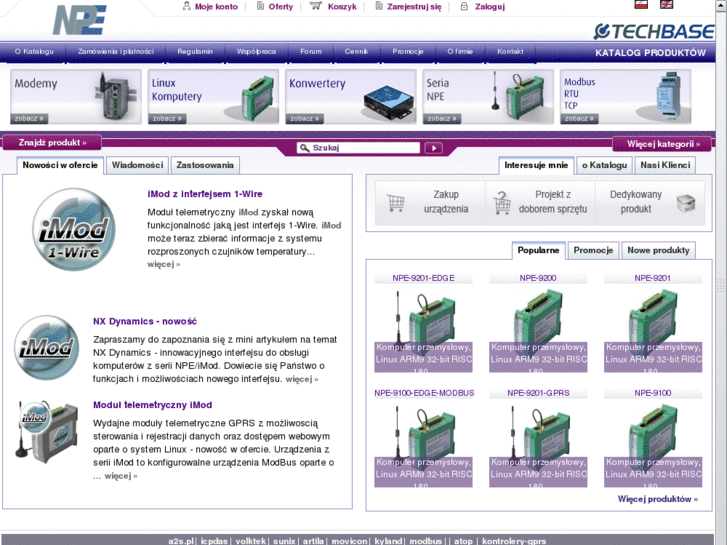The width and height of the screenshot is (727, 545).
Task: Switch to Nowości w ofercie tab
Action: (60, 165)
